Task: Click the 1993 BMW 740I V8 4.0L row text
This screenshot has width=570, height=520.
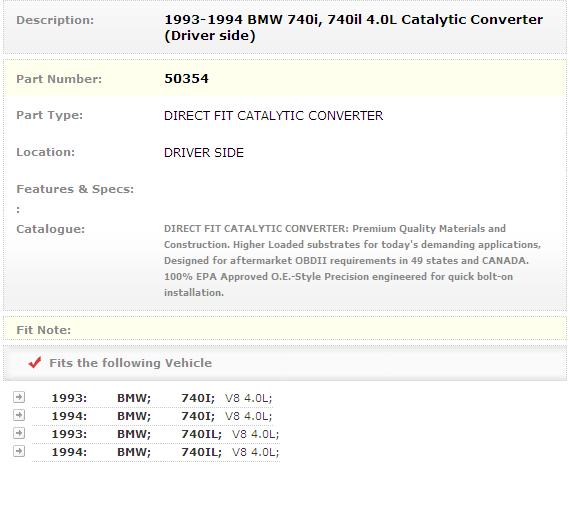Action: [162, 398]
